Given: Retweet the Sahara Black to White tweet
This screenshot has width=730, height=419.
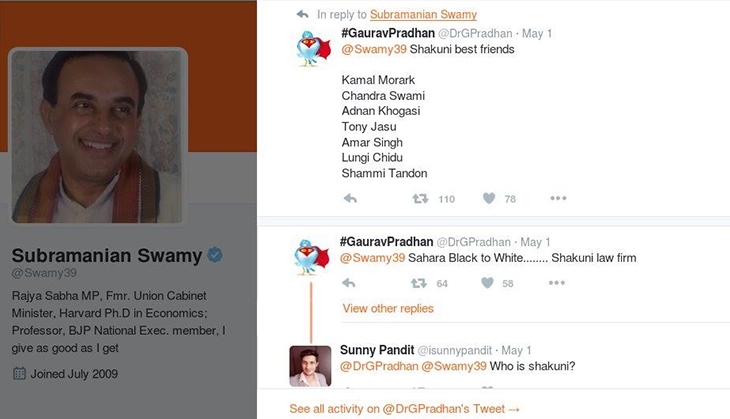Looking at the screenshot, I should point(419,283).
